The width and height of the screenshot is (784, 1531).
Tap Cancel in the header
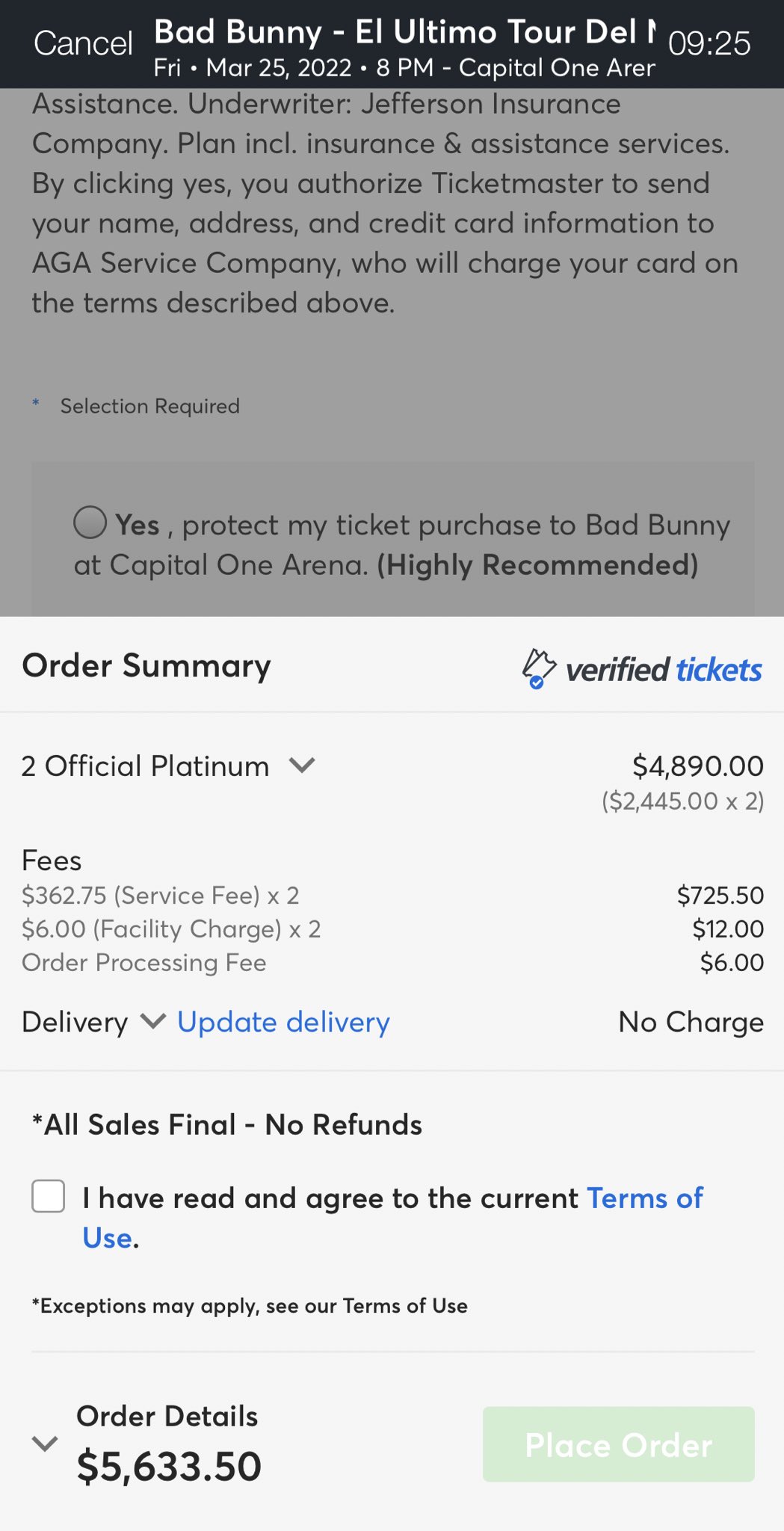click(x=83, y=43)
